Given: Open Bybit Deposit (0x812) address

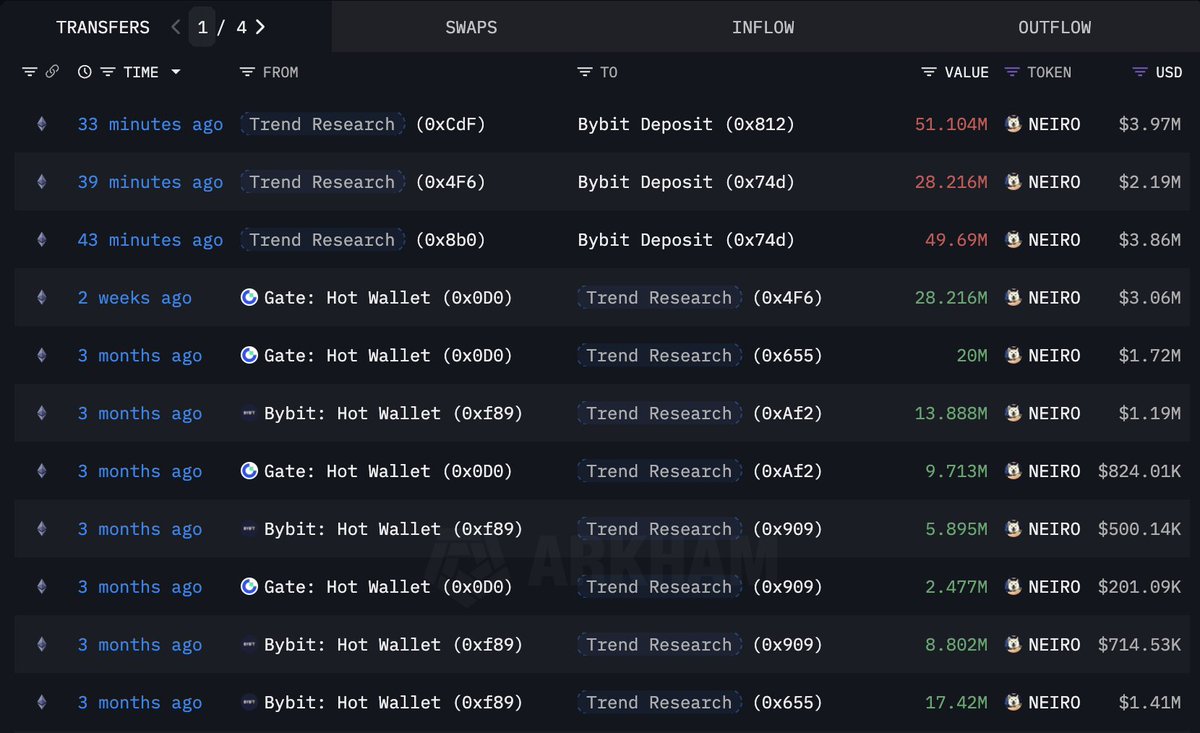Looking at the screenshot, I should [x=686, y=124].
